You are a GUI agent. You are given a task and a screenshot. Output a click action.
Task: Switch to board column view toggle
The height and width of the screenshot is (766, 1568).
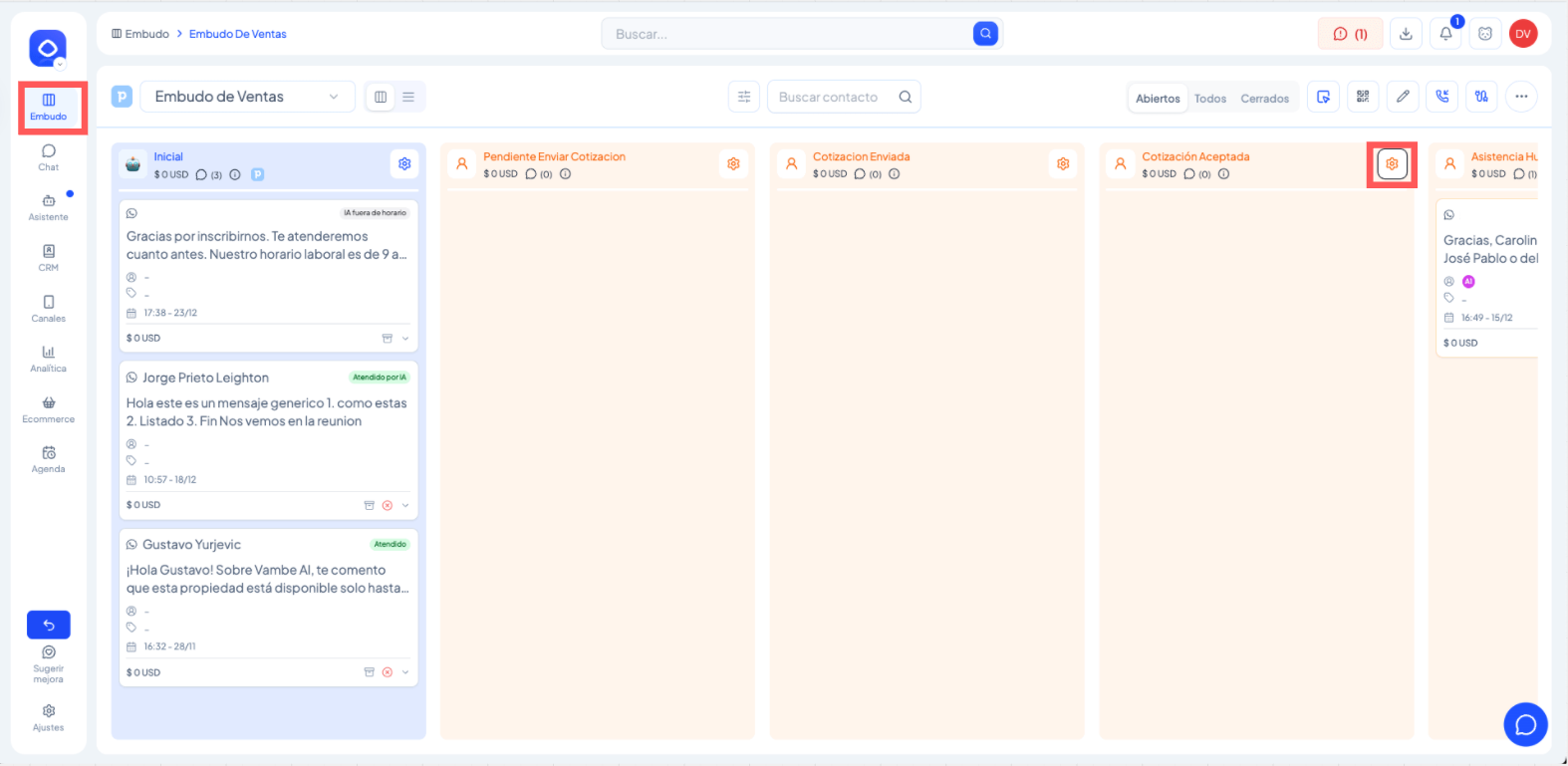pyautogui.click(x=381, y=97)
